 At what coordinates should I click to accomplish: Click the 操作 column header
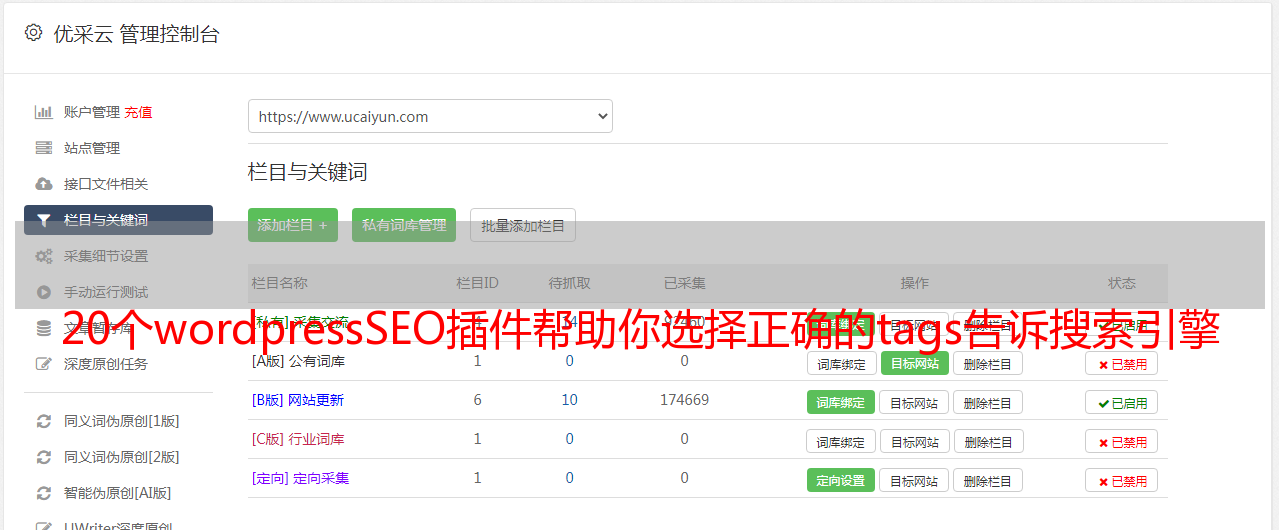point(914,283)
